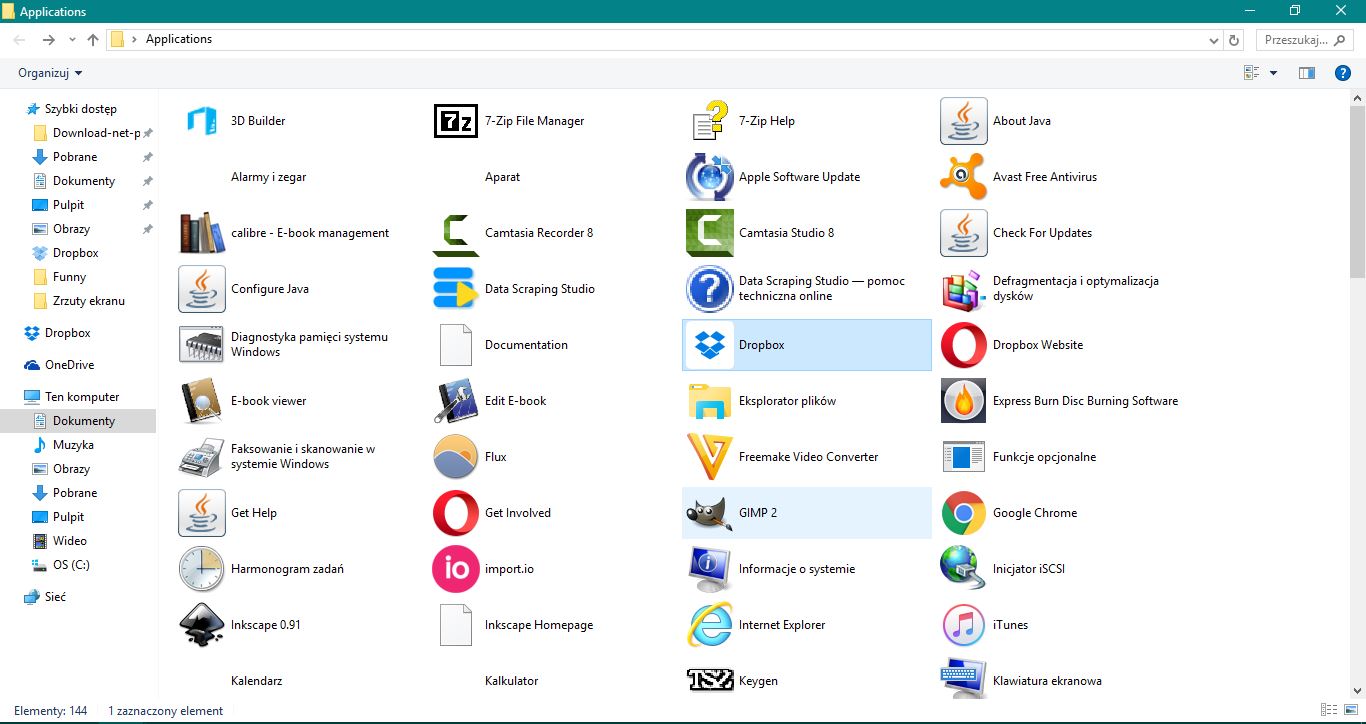Go forward with the Forward arrow
The image size is (1366, 724).
click(48, 40)
